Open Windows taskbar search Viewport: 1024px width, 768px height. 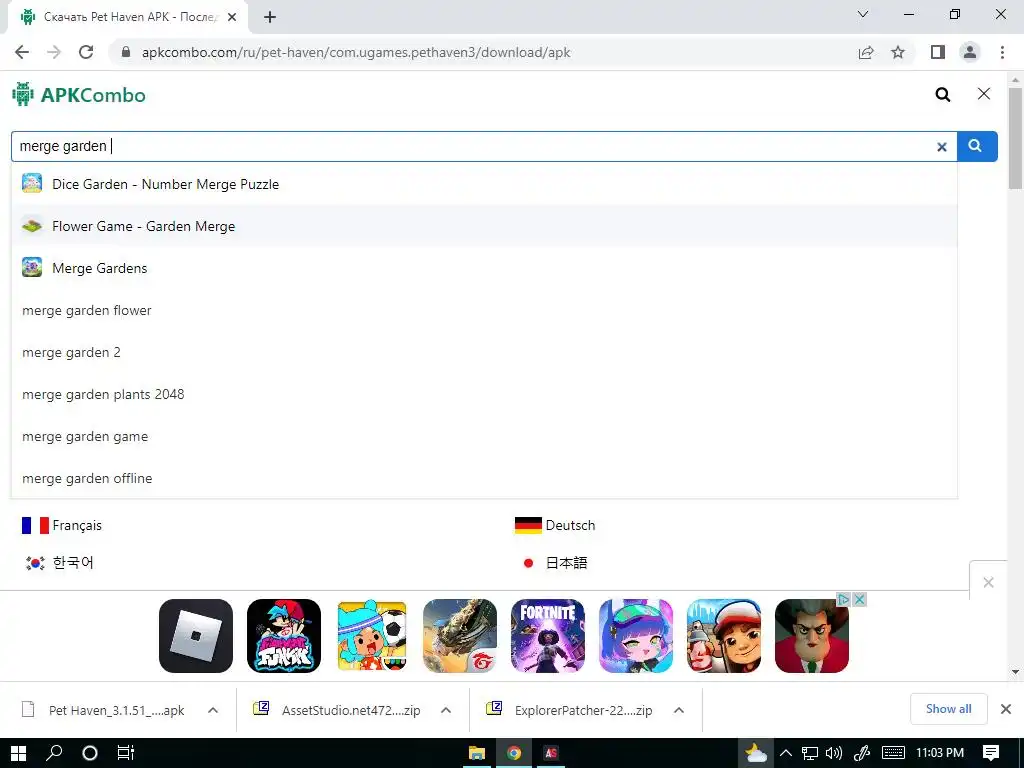coord(54,753)
